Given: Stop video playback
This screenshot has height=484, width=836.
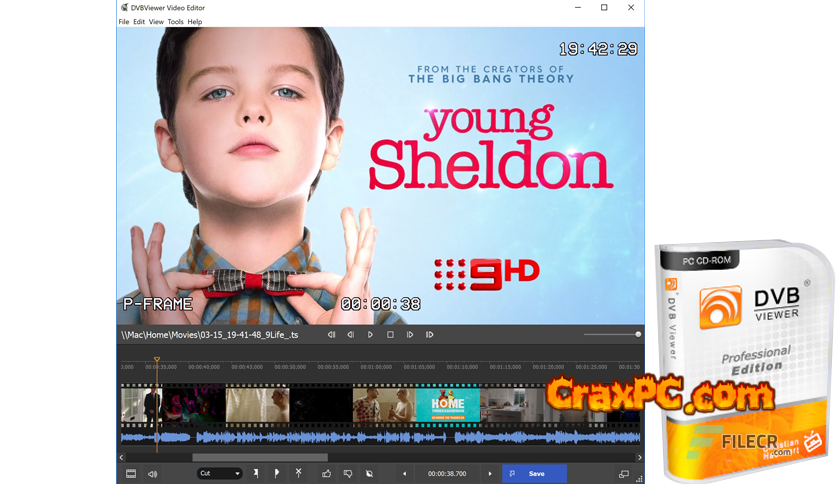Looking at the screenshot, I should click(x=390, y=335).
